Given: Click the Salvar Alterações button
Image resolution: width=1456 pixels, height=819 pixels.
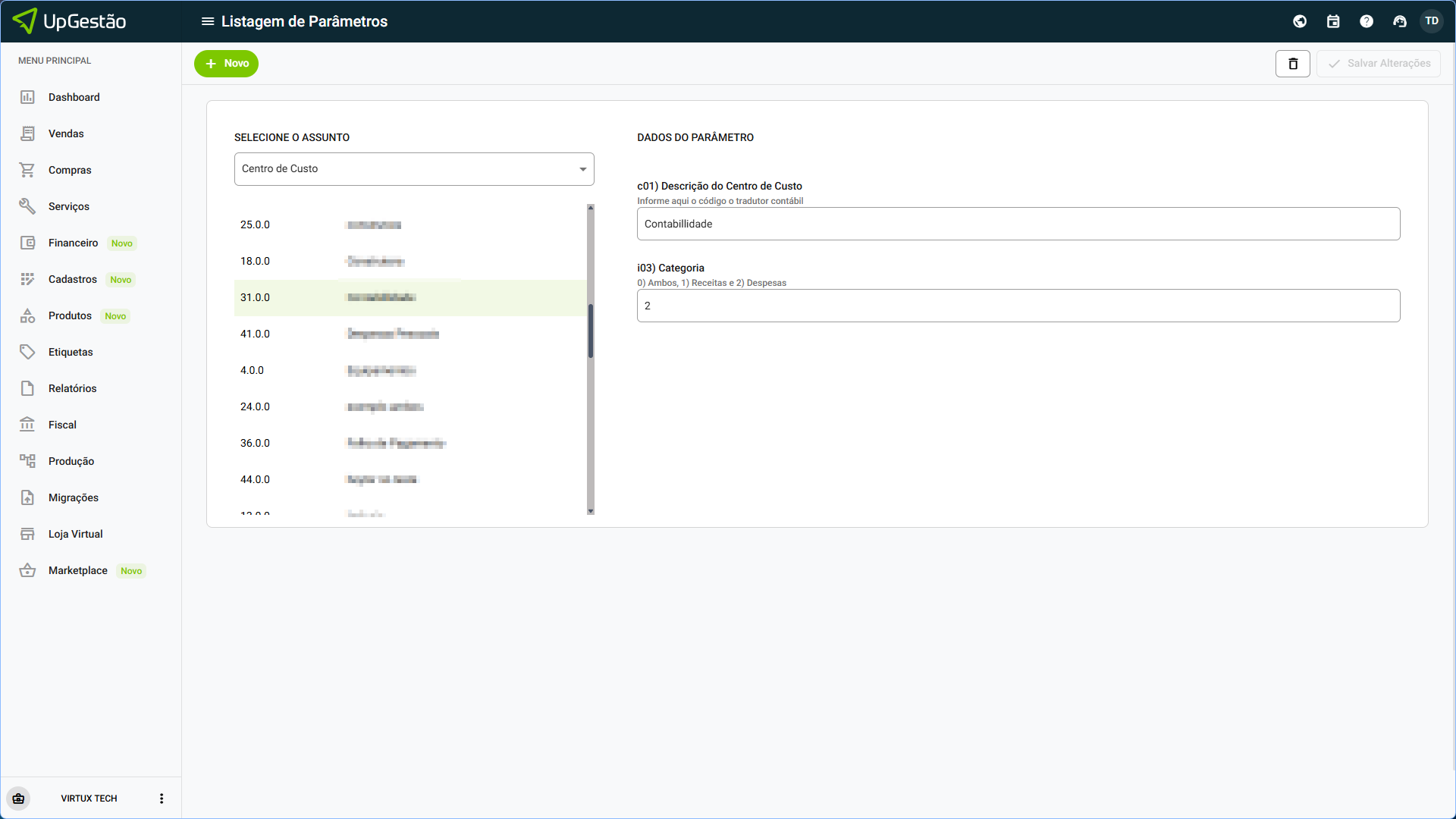Looking at the screenshot, I should click(x=1379, y=64).
